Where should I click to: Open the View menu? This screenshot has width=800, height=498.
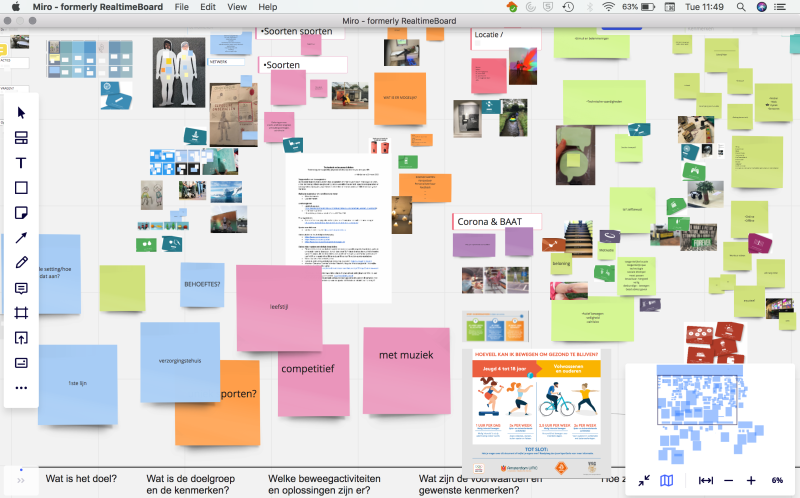pyautogui.click(x=236, y=7)
